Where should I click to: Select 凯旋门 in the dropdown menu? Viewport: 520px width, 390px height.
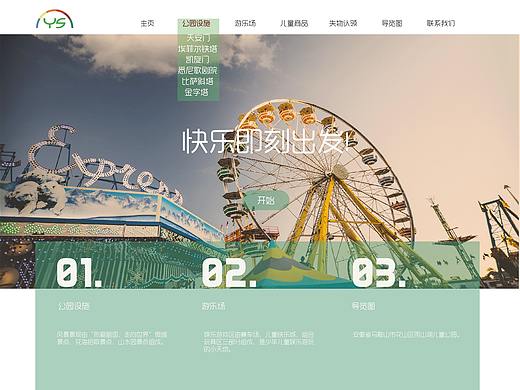[198, 59]
